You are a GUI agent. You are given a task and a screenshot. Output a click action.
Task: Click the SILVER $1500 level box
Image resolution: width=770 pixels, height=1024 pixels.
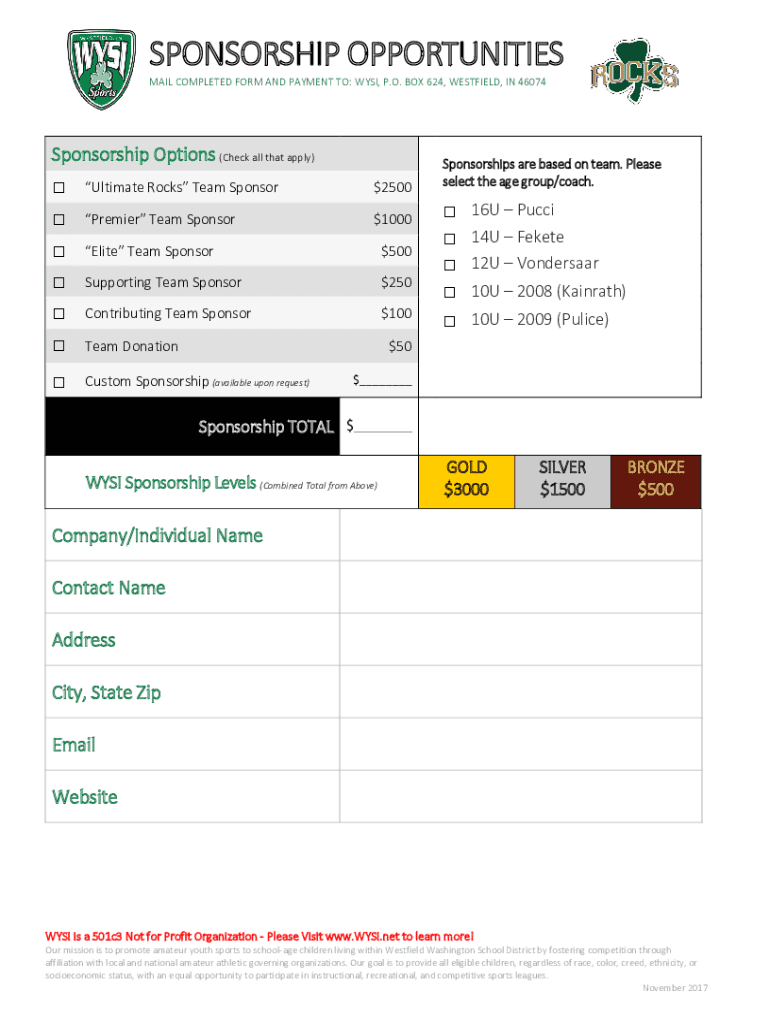tap(562, 480)
